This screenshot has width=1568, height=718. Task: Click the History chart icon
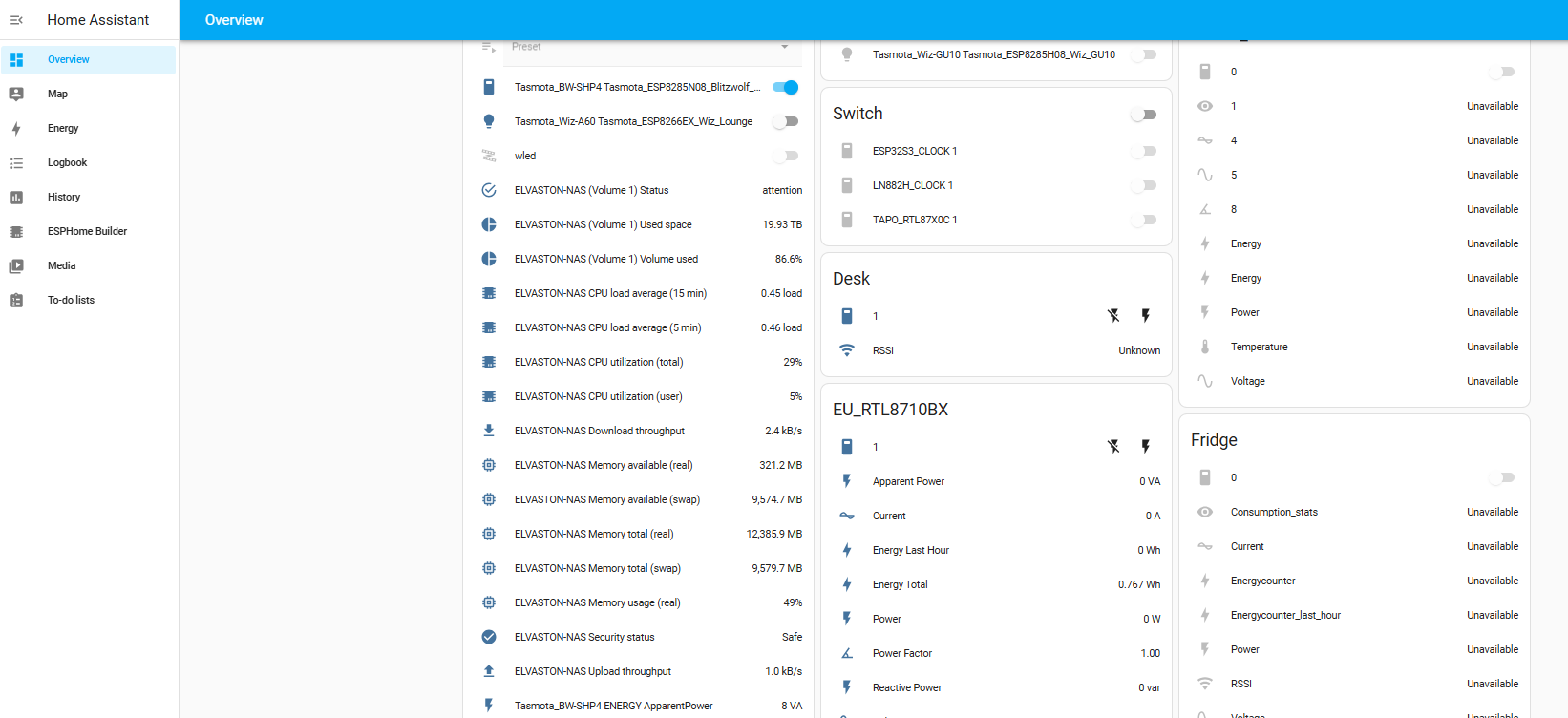[x=16, y=197]
